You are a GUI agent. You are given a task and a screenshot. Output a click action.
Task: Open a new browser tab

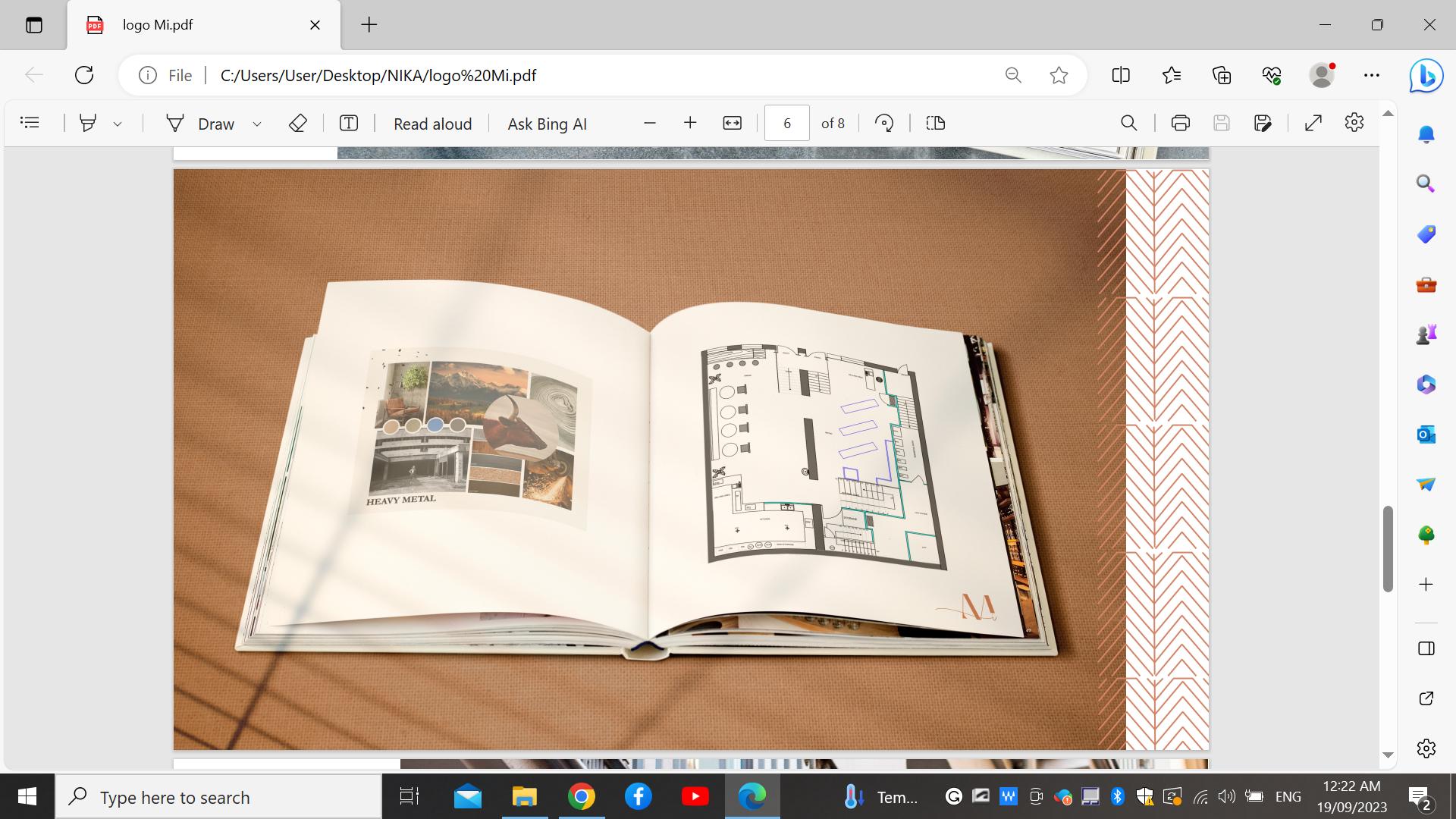coord(369,25)
